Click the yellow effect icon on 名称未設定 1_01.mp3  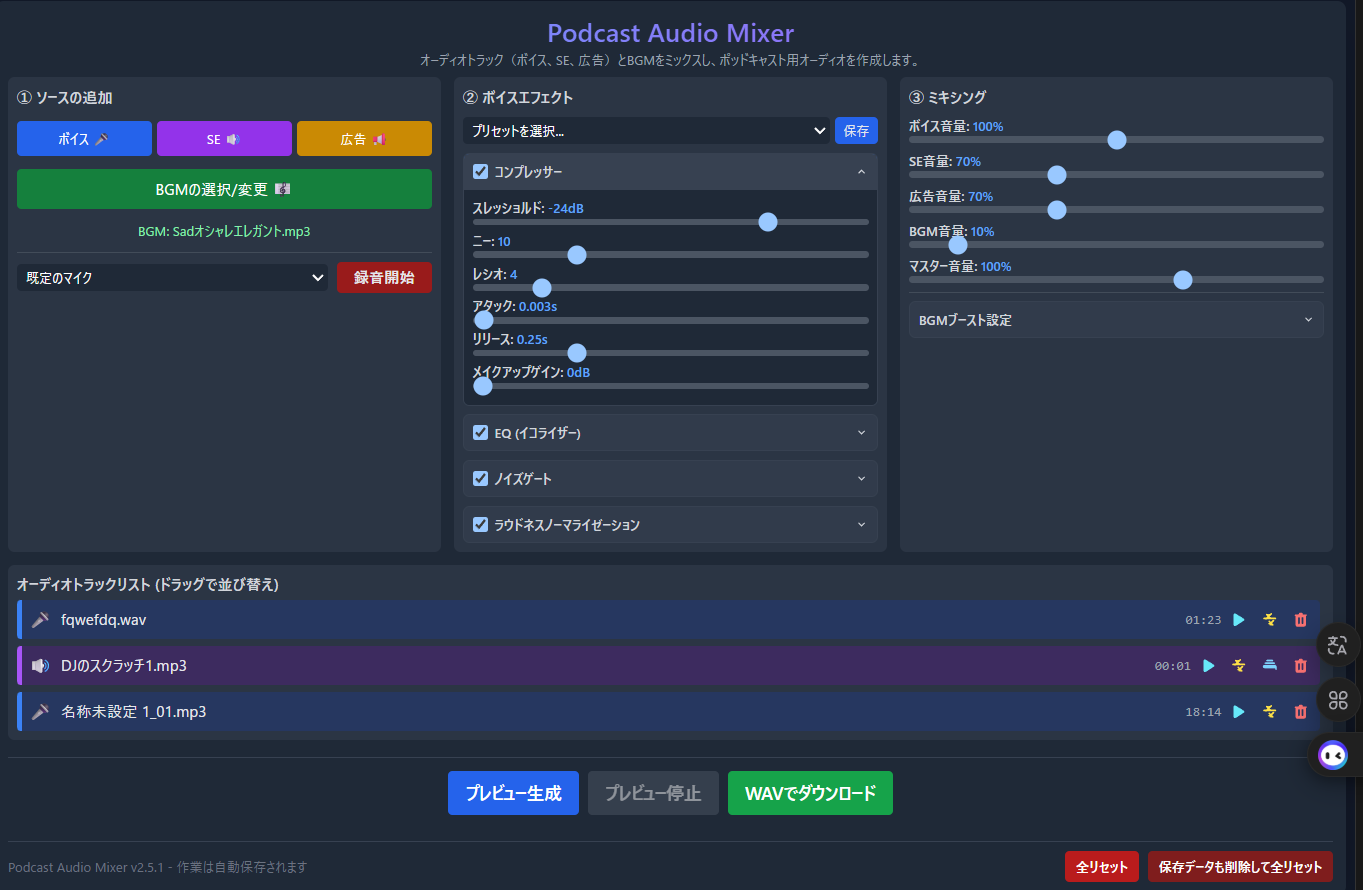(1270, 712)
